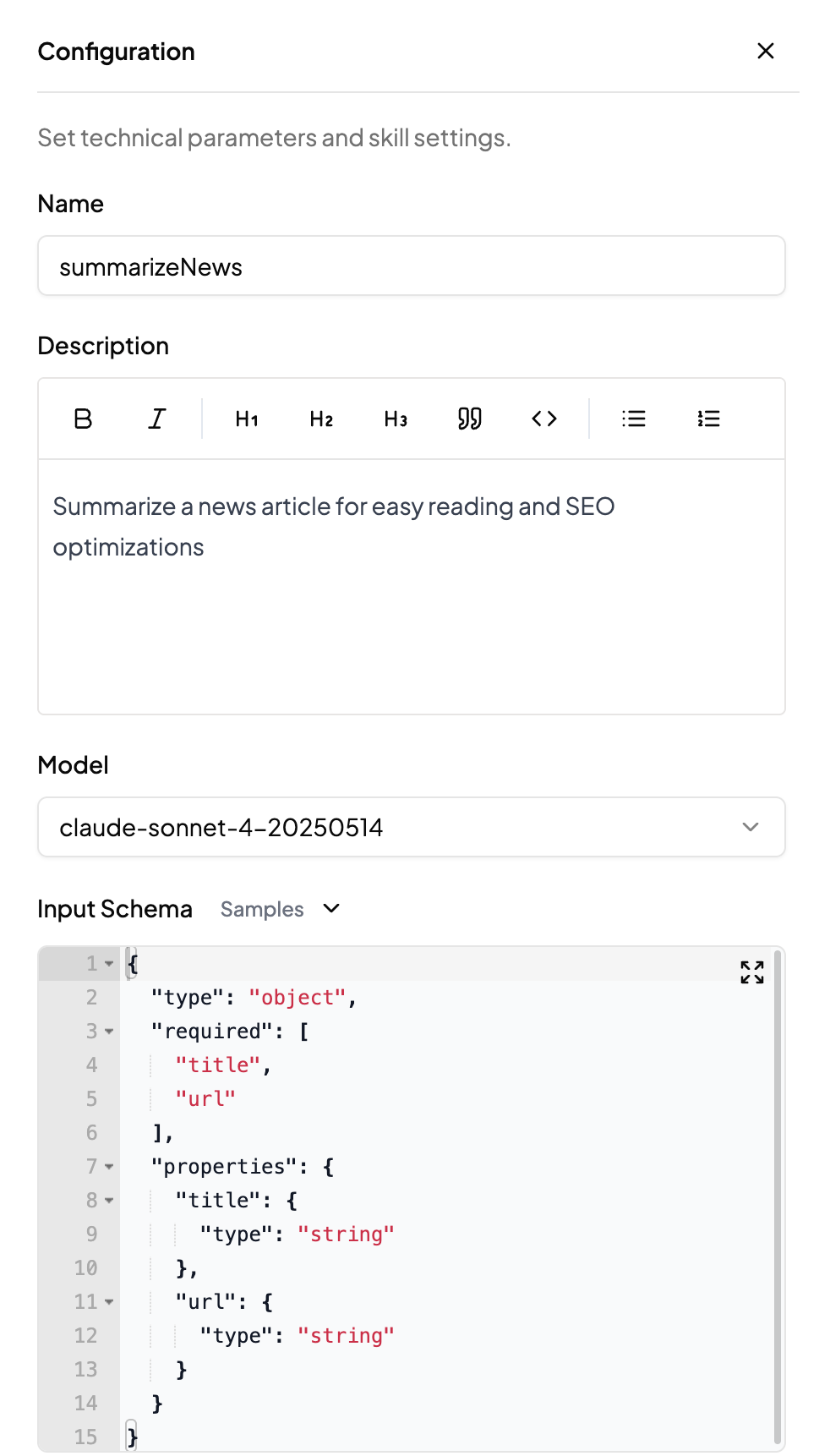Close the Configuration panel
830x1456 pixels.
pos(766,51)
